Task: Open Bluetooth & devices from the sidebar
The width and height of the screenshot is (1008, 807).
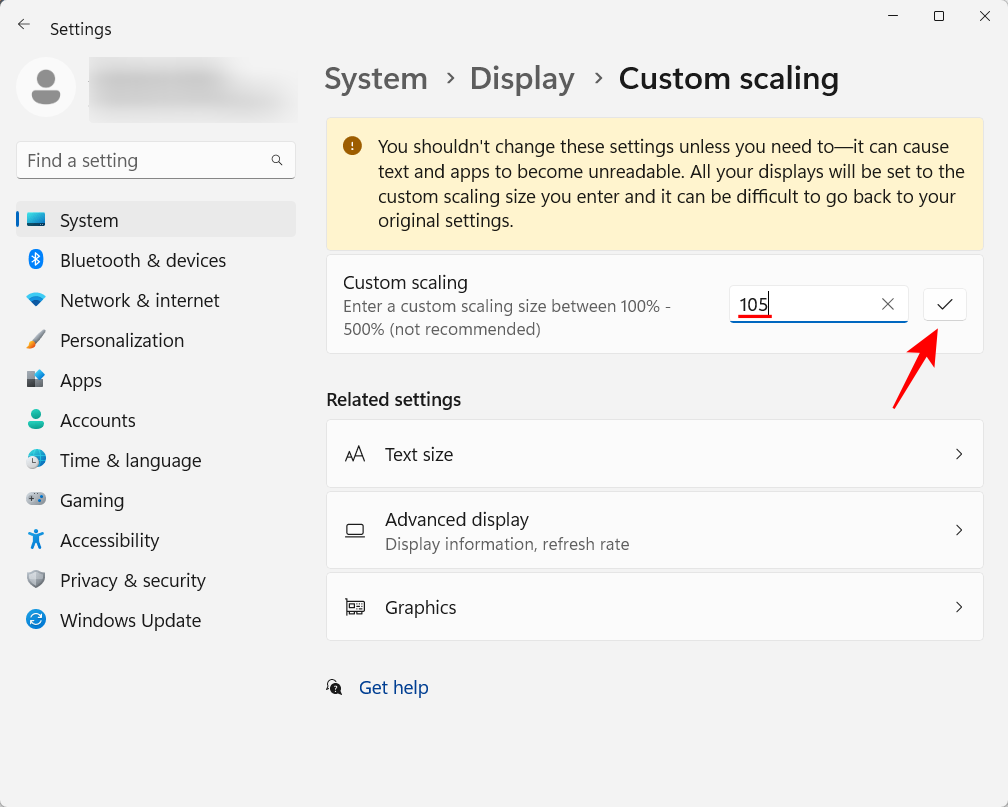Action: (x=35, y=260)
